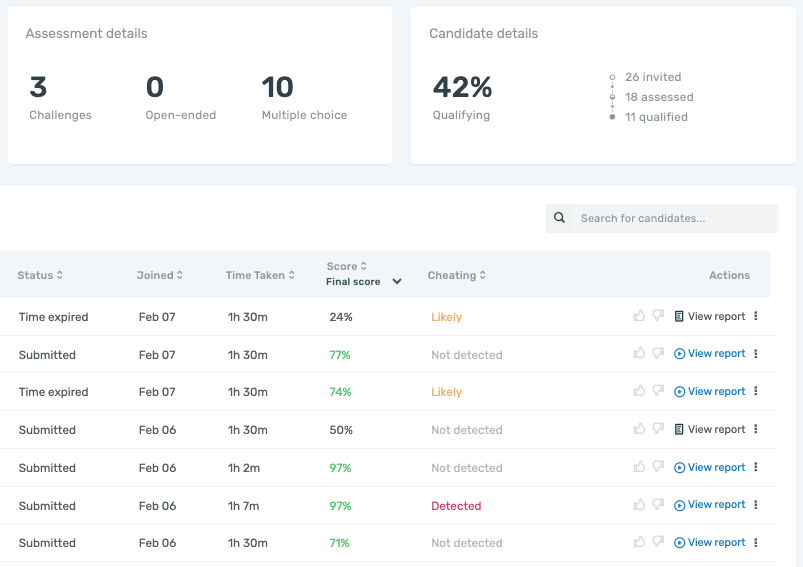Focus the Search for candidates field
This screenshot has width=803, height=567.
pos(670,218)
